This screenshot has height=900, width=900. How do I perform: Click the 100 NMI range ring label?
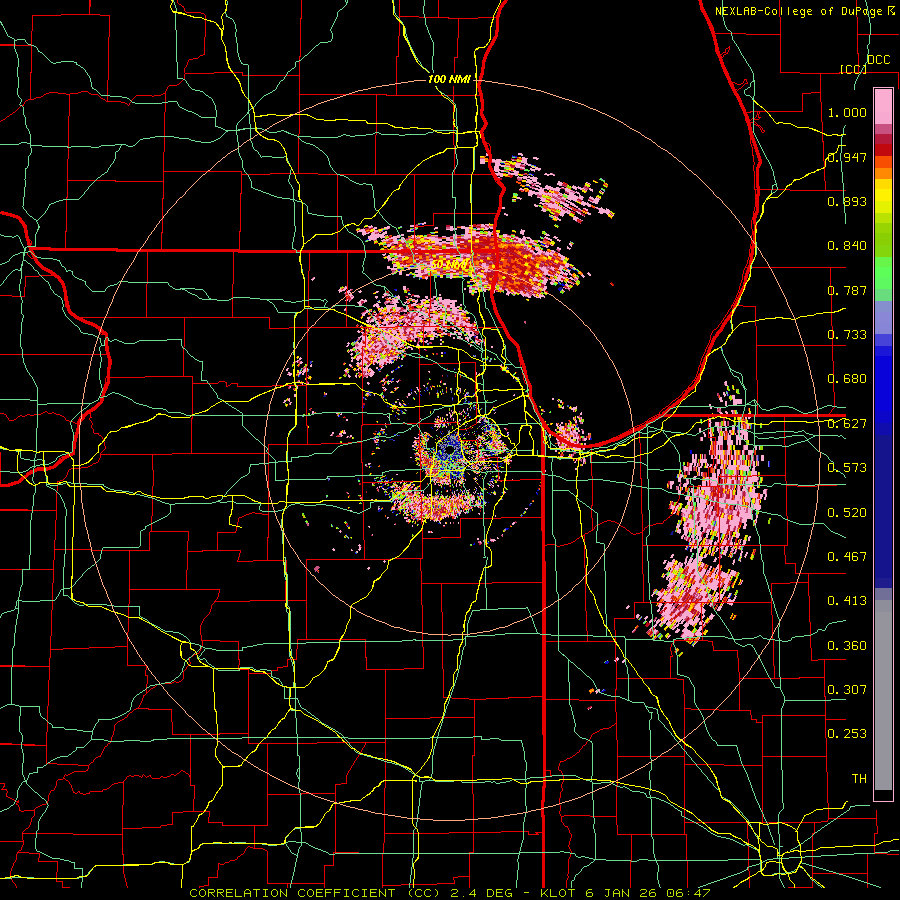tap(449, 79)
